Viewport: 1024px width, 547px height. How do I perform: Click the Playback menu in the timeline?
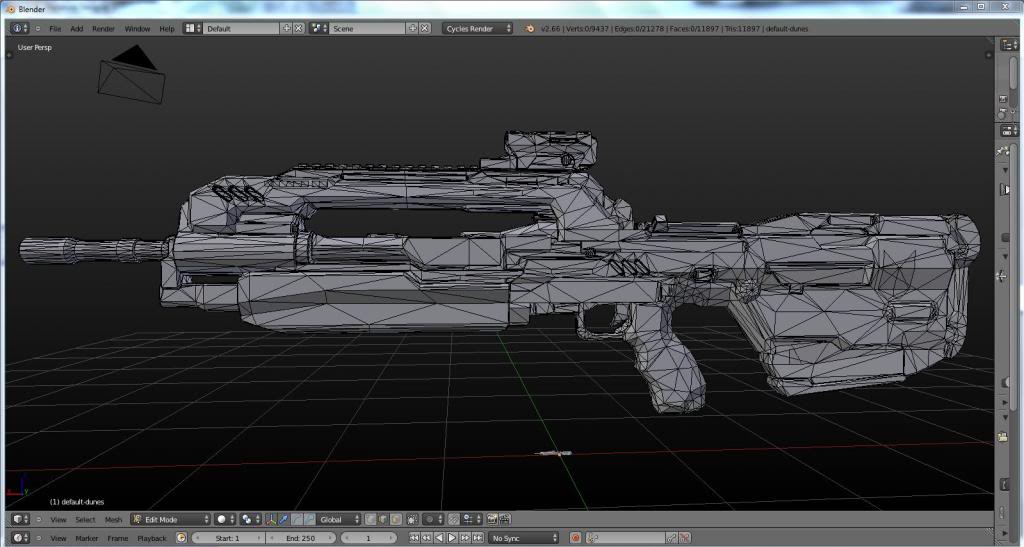(x=152, y=538)
